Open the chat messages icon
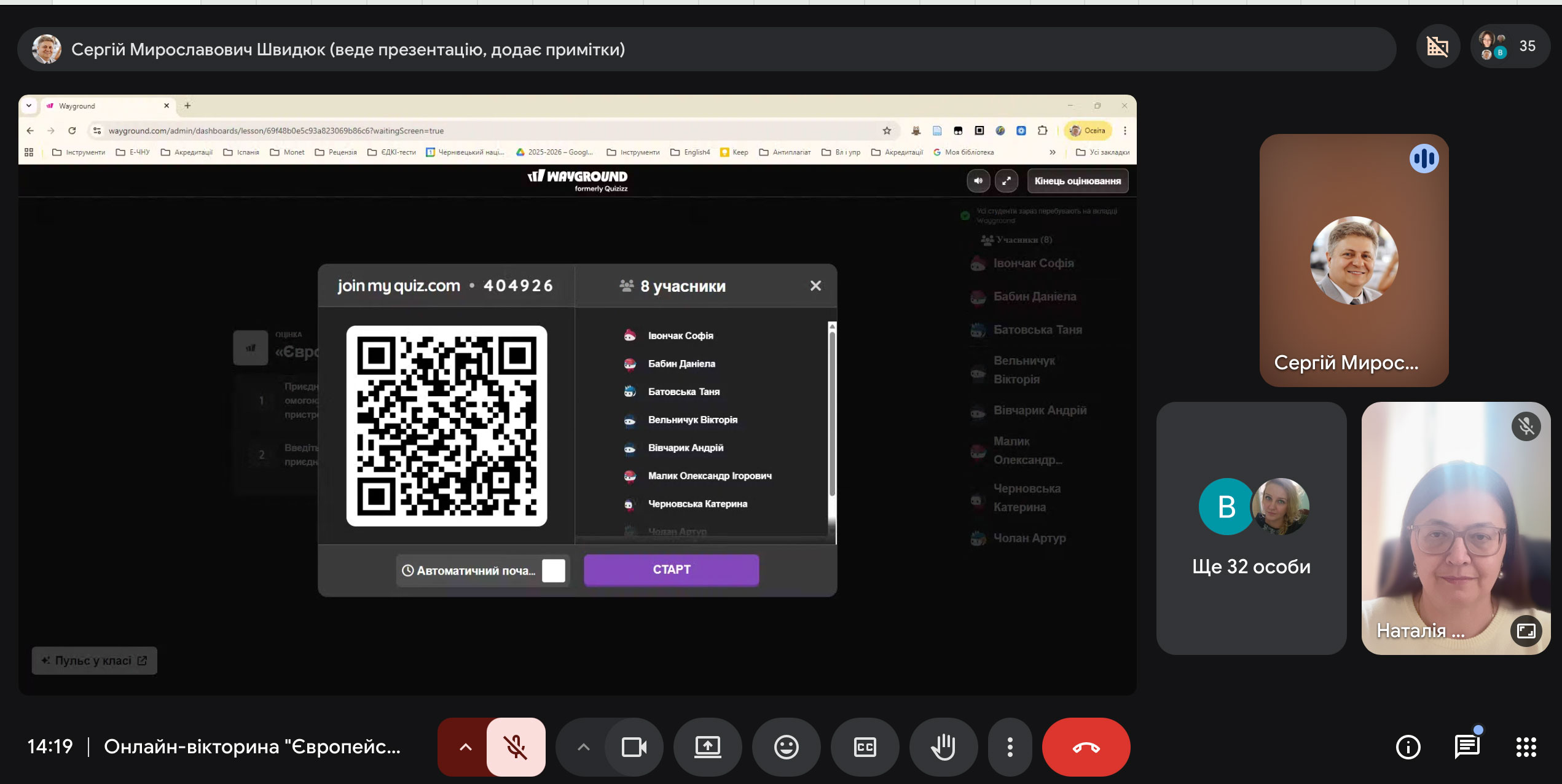Screen dimensions: 1562x784 pyautogui.click(x=1467, y=747)
